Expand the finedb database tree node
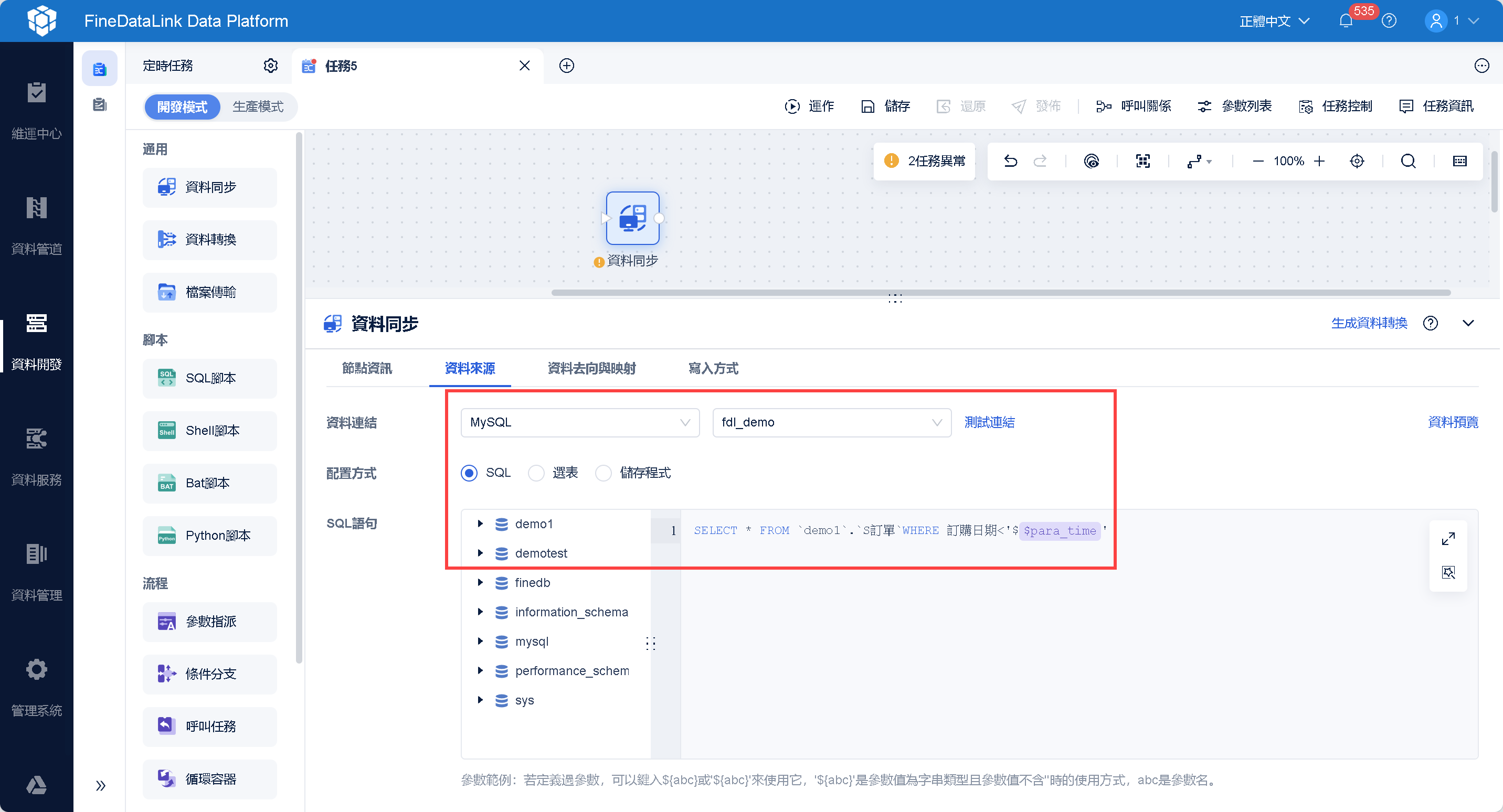Viewport: 1503px width, 812px height. (x=480, y=582)
